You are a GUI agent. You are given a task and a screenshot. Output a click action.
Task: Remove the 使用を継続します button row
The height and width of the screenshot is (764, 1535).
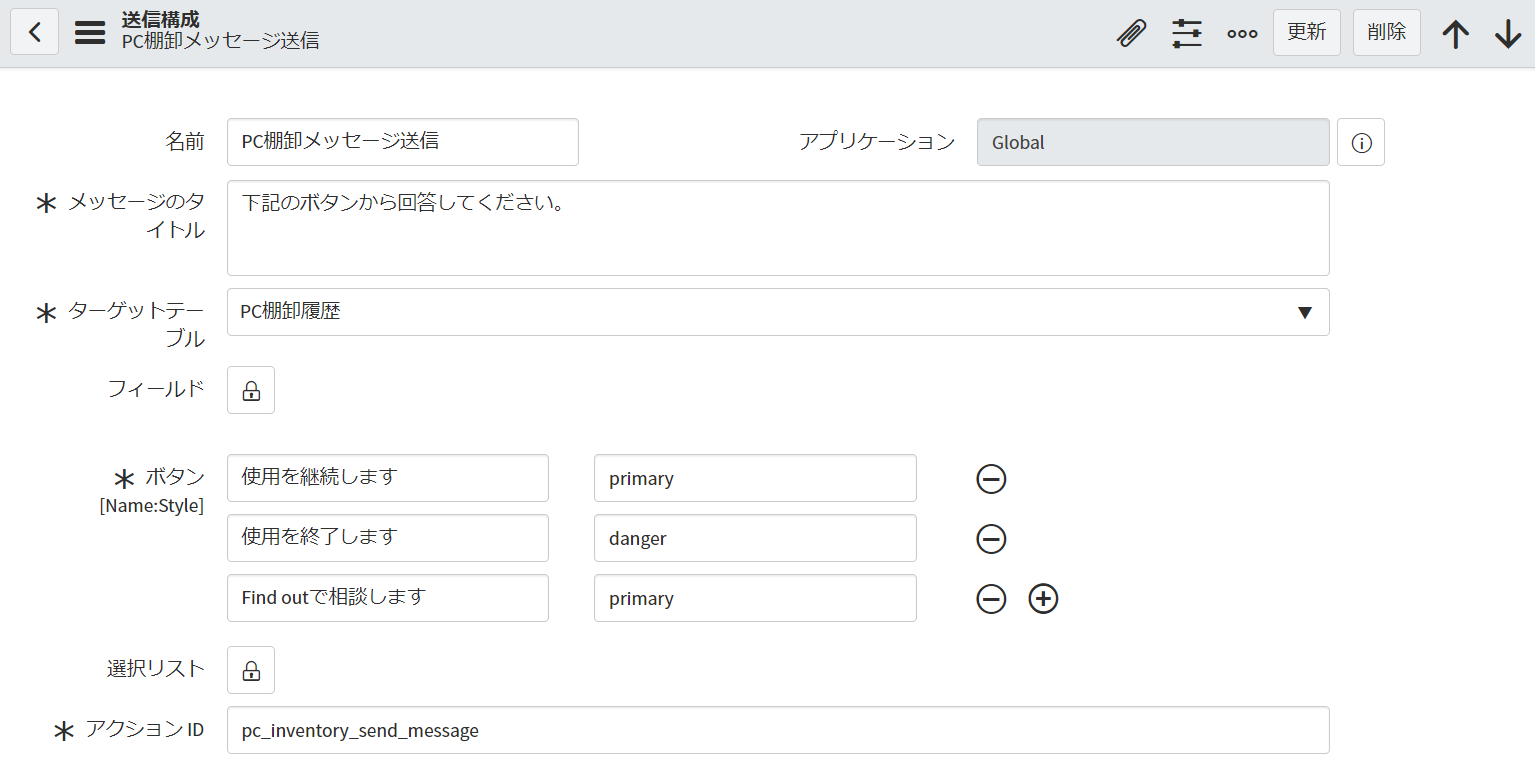[991, 479]
